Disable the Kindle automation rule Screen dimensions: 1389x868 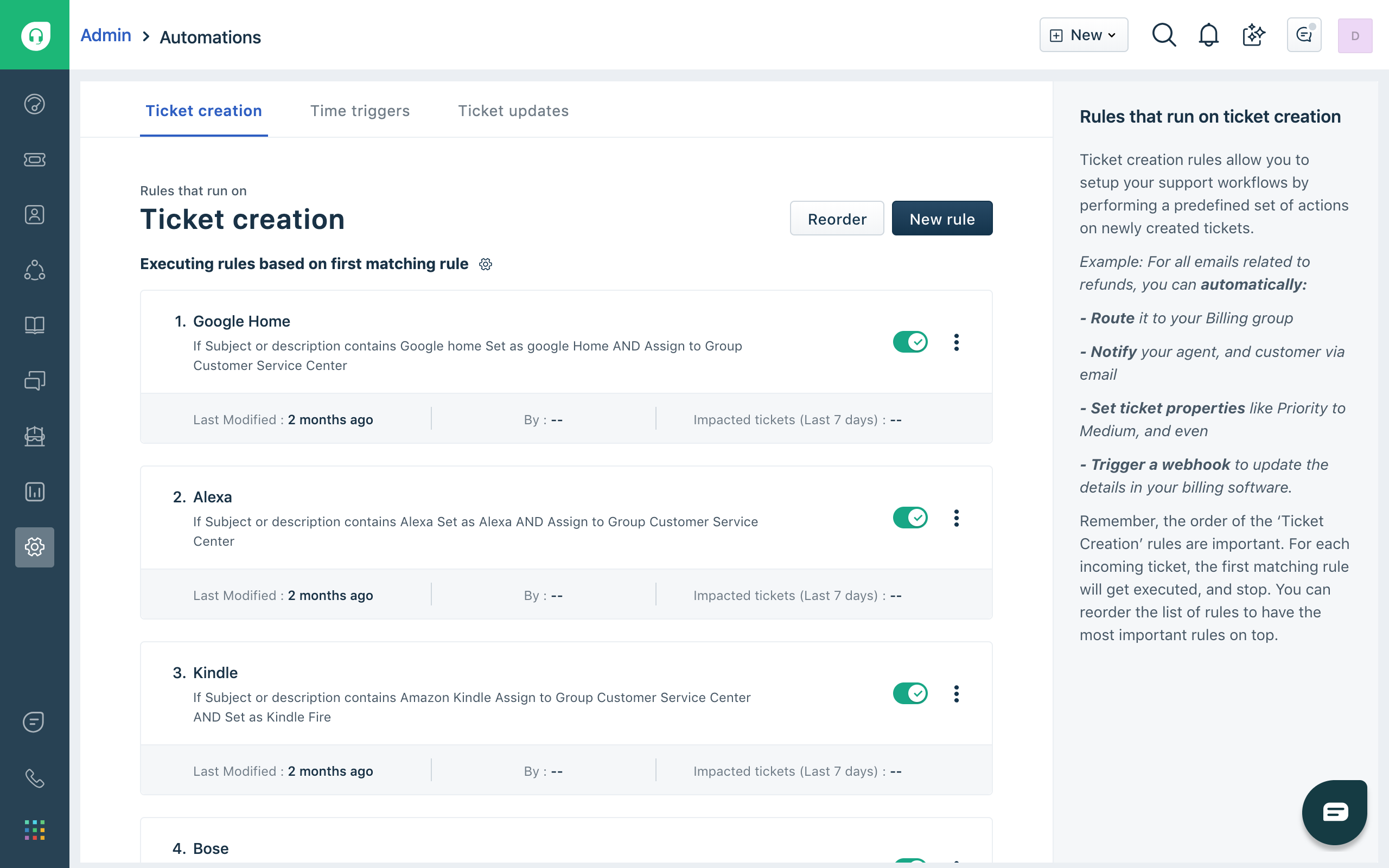point(910,693)
